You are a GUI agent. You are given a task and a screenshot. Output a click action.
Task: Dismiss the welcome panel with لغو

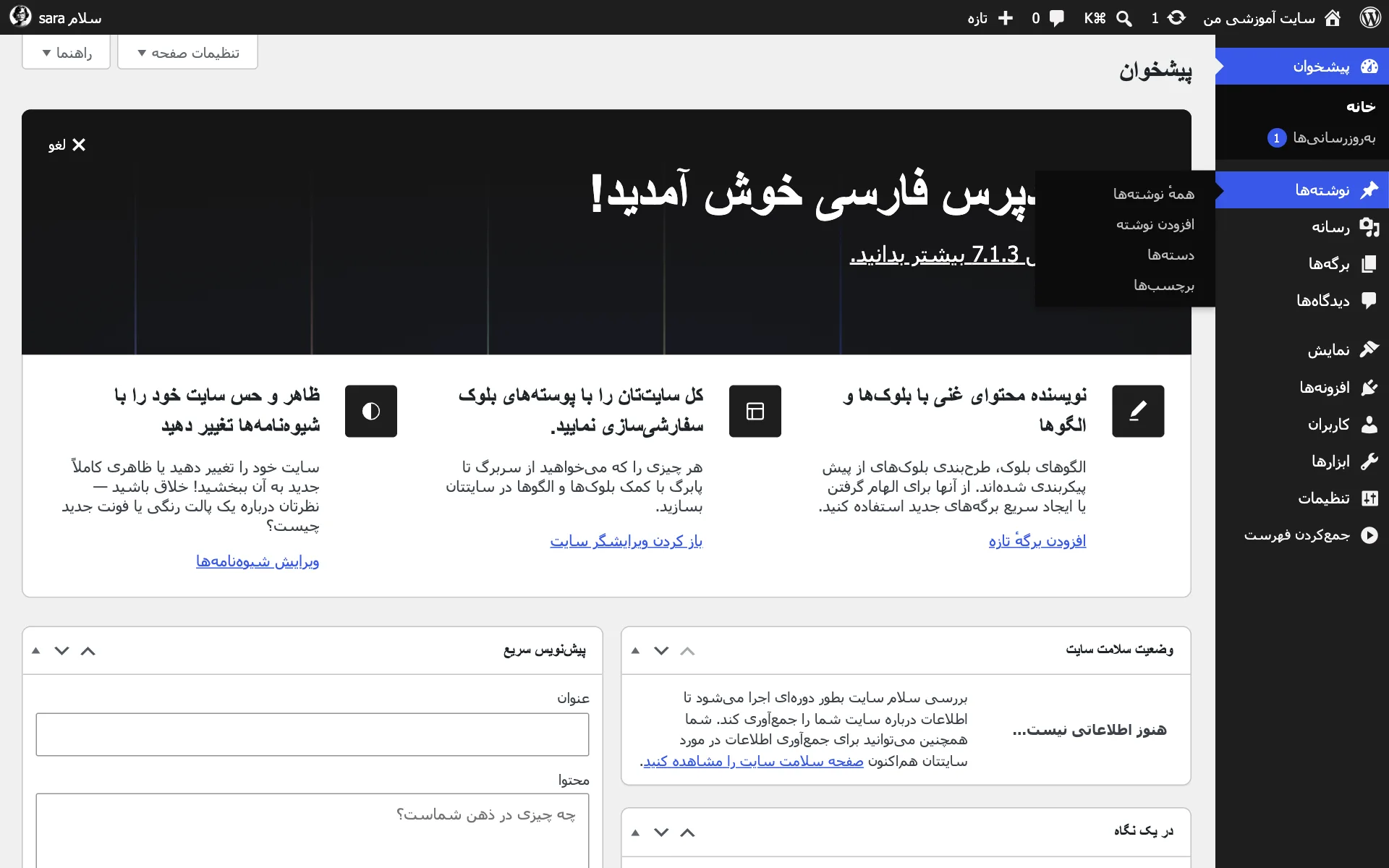pos(67,145)
